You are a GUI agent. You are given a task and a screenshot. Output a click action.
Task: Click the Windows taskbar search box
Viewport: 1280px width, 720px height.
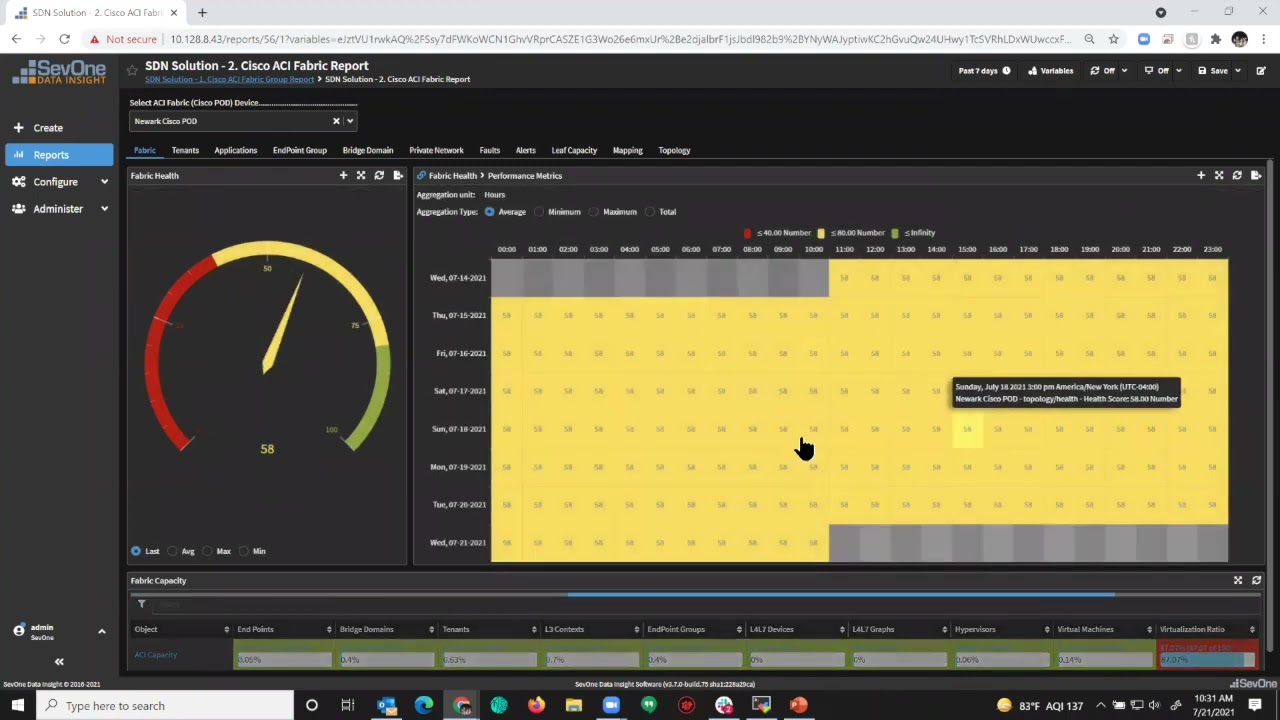click(165, 705)
